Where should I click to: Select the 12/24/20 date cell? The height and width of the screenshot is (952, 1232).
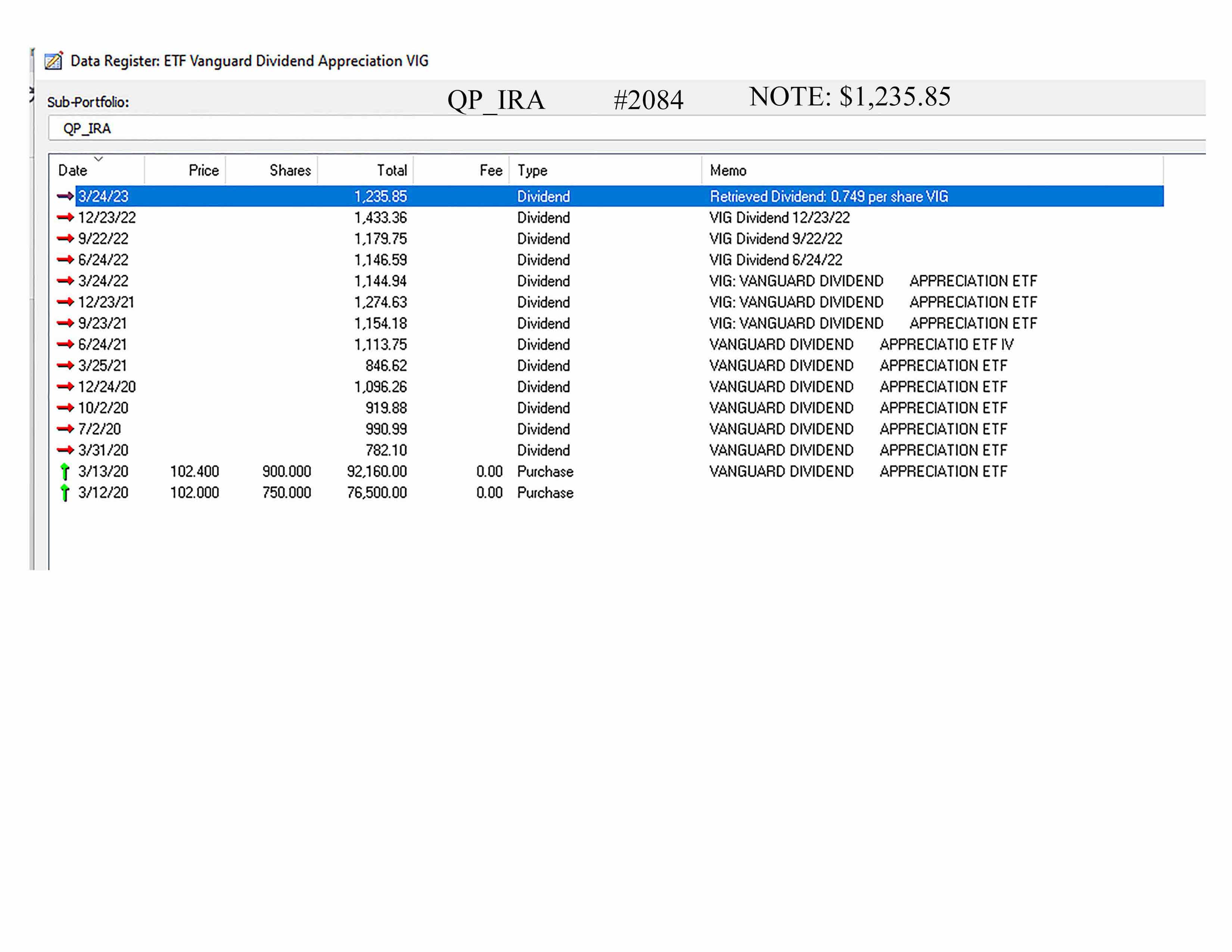coord(107,387)
